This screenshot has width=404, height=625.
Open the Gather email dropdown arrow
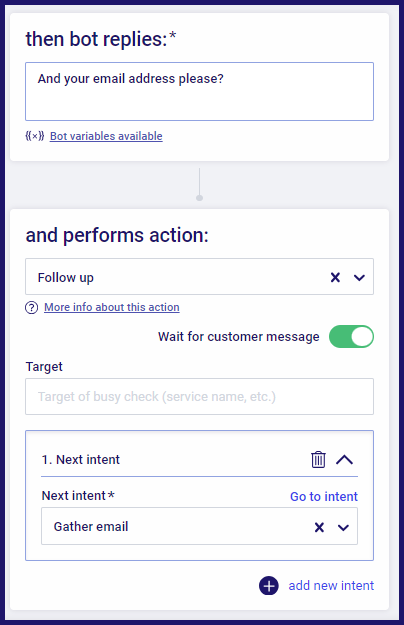(x=343, y=528)
